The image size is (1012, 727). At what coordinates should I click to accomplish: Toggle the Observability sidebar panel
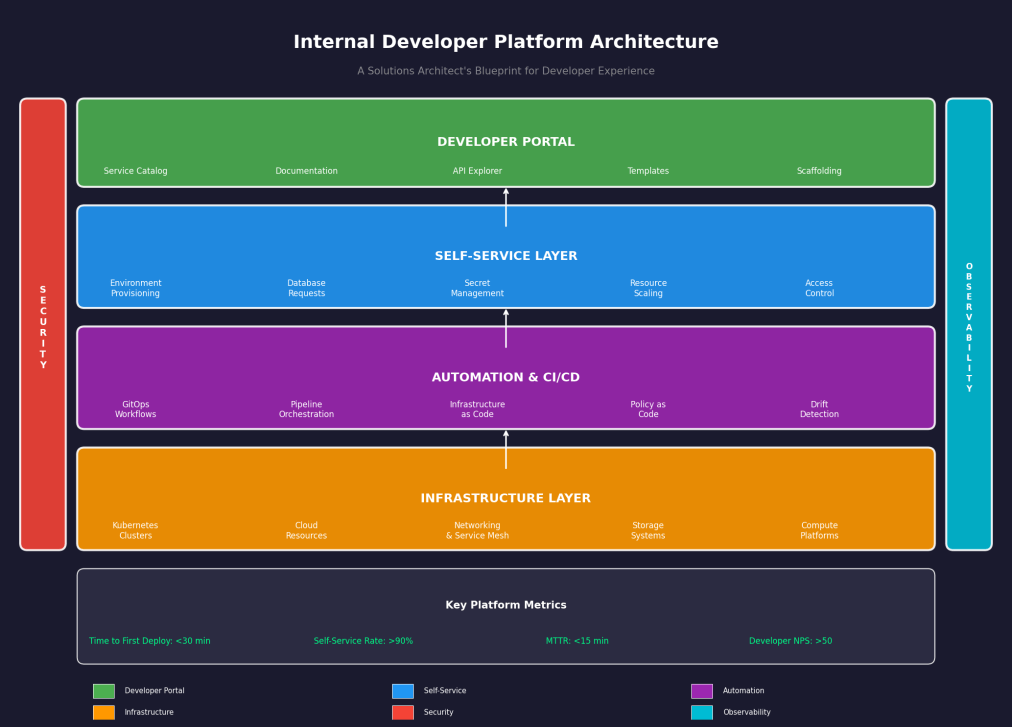969,324
